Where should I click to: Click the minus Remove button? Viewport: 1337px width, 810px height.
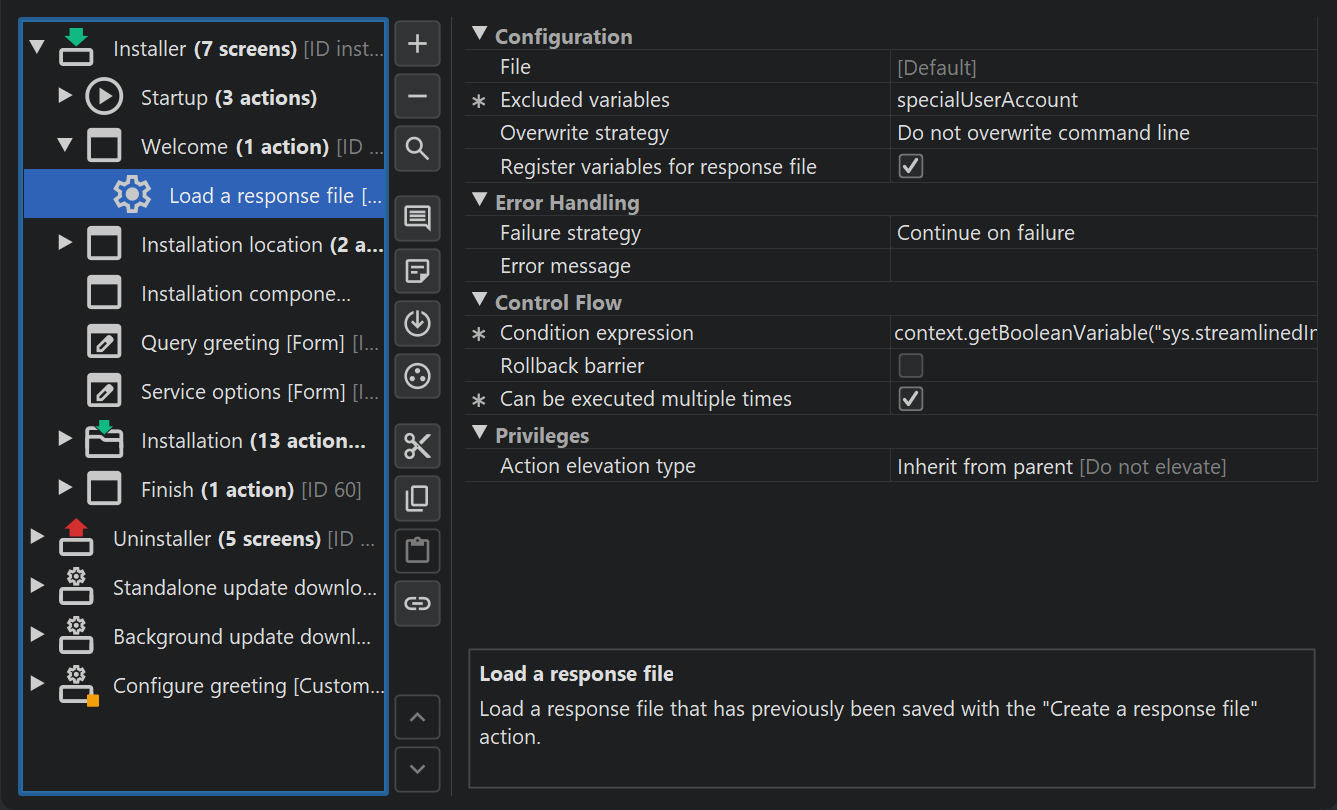[x=417, y=97]
